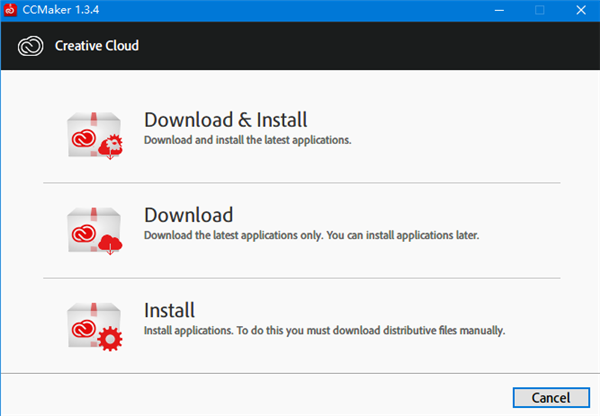Click the "CCMaker 1.3.4" title bar text

click(x=63, y=11)
